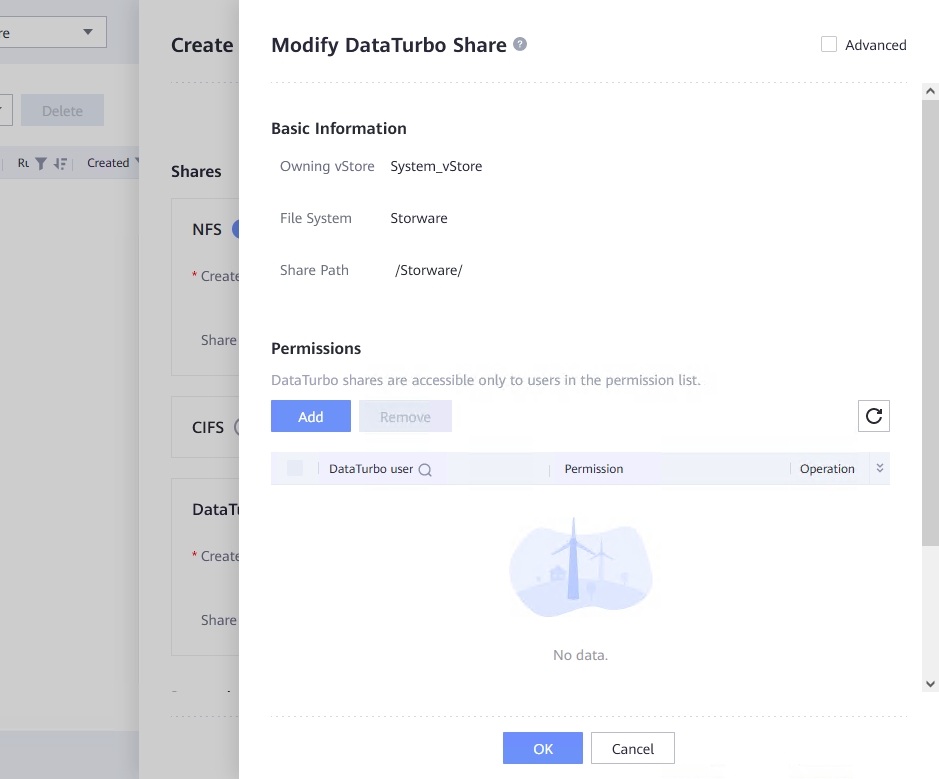Expand column options with double chevron
Viewport: 939px width, 779px height.
click(x=880, y=468)
